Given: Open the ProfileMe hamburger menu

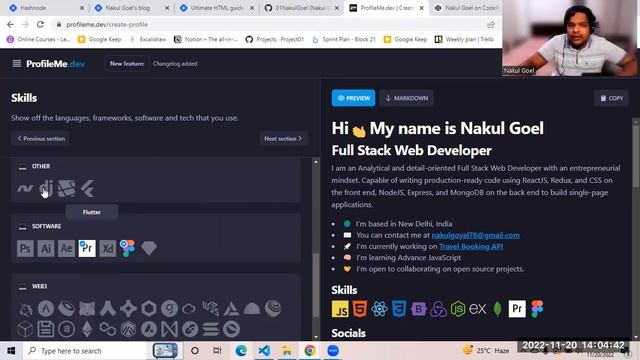Looking at the screenshot, I should [17, 64].
